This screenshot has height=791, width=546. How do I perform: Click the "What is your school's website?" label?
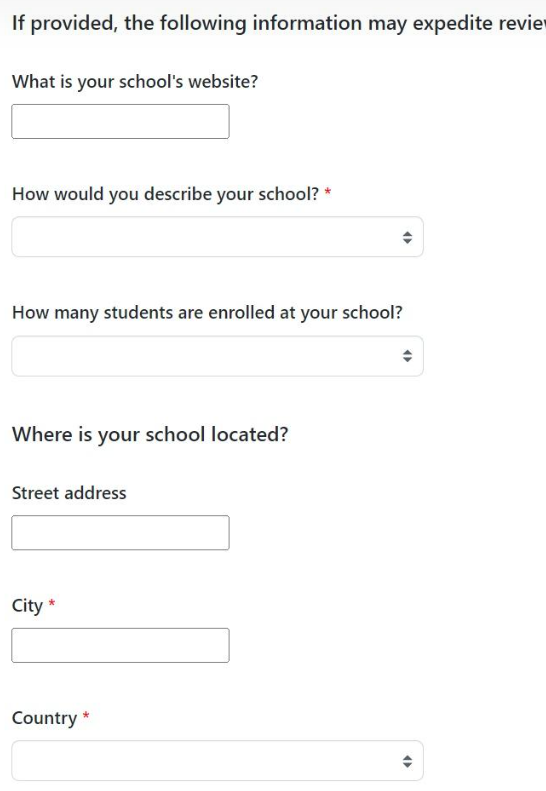click(135, 82)
